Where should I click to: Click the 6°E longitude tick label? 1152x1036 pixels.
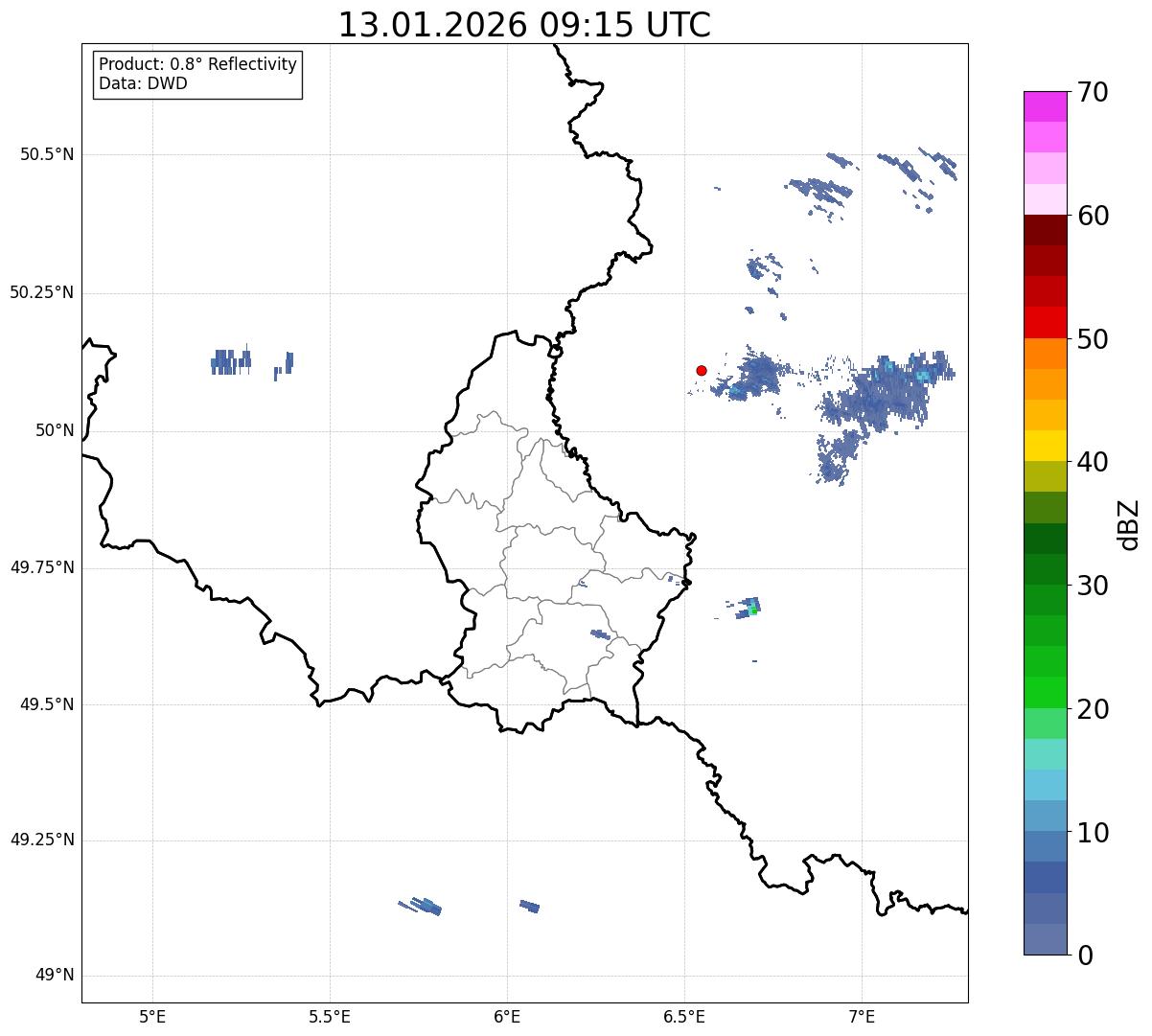507,1016
